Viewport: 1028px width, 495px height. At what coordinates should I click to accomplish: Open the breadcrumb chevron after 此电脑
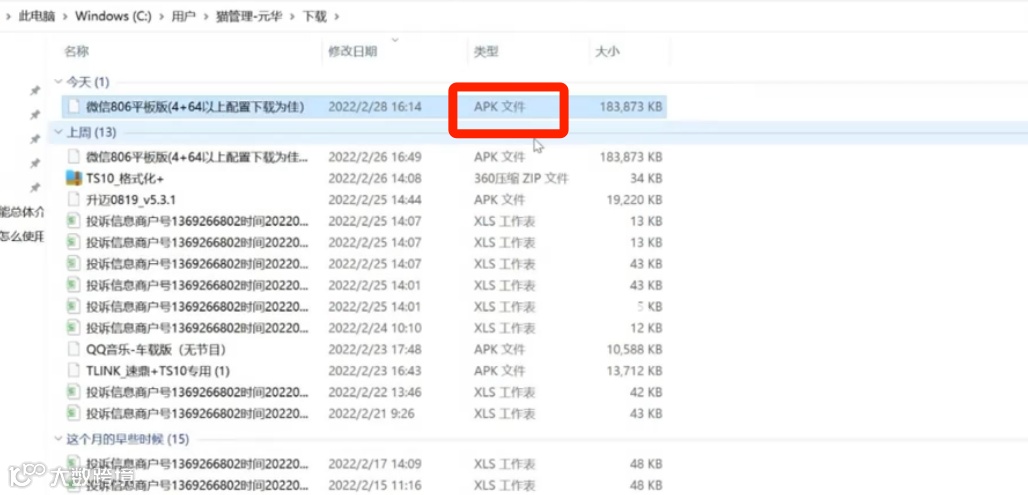point(64,16)
